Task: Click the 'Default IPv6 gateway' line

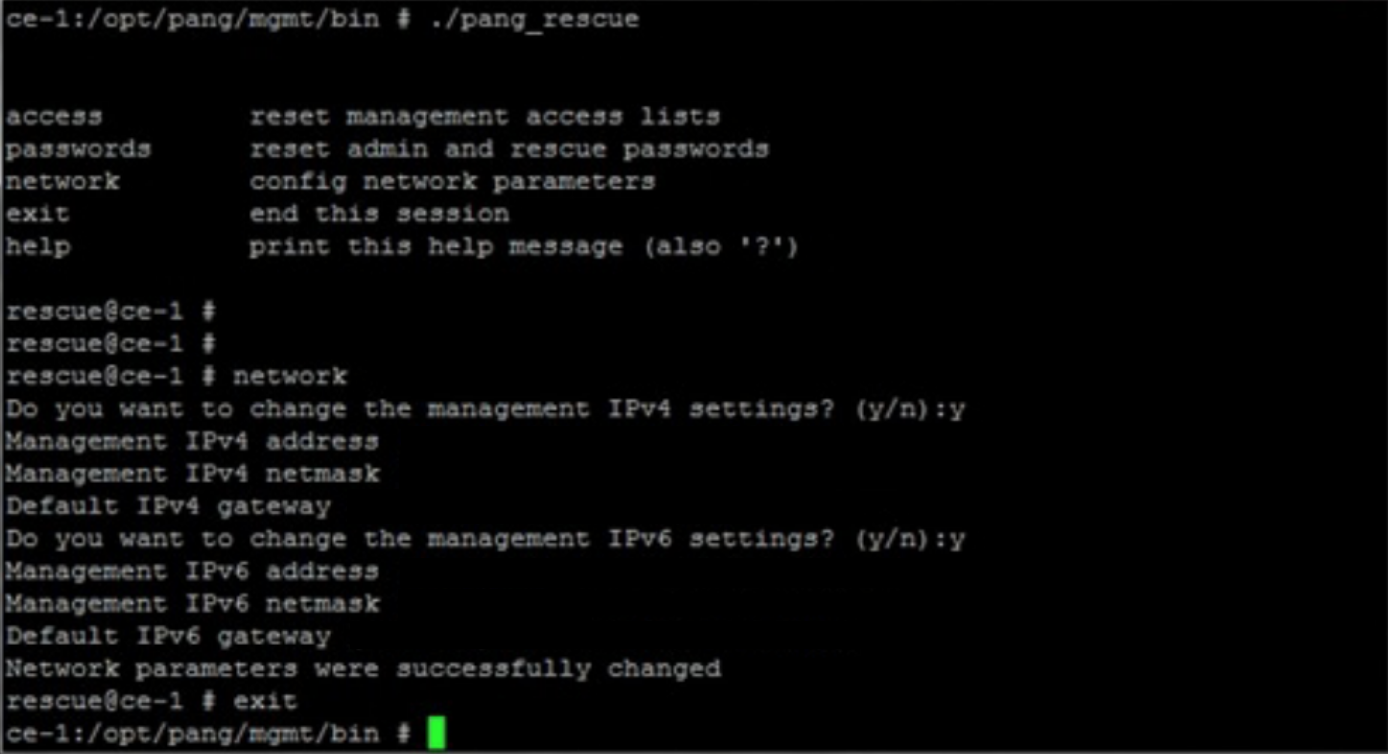Action: [168, 636]
